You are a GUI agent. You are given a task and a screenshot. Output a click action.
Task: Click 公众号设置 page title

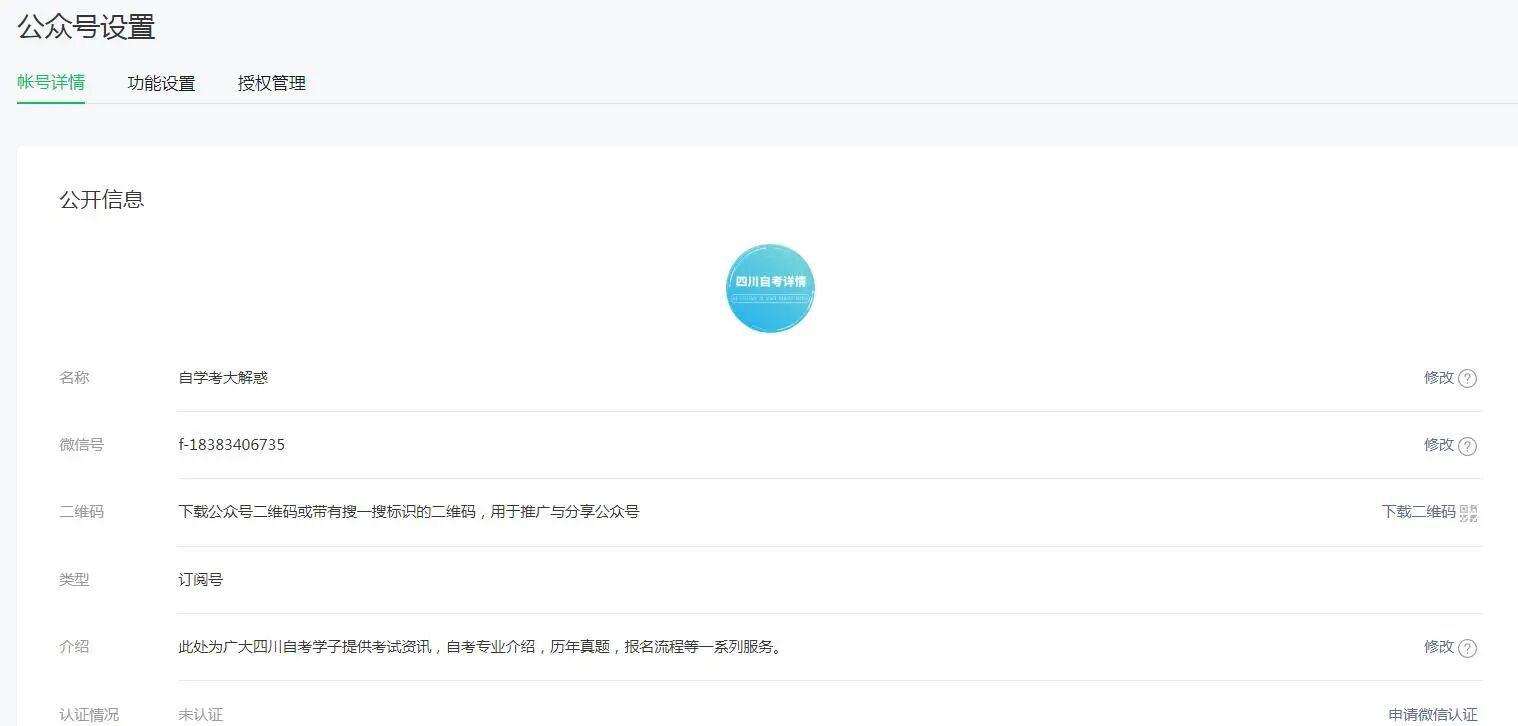[87, 27]
